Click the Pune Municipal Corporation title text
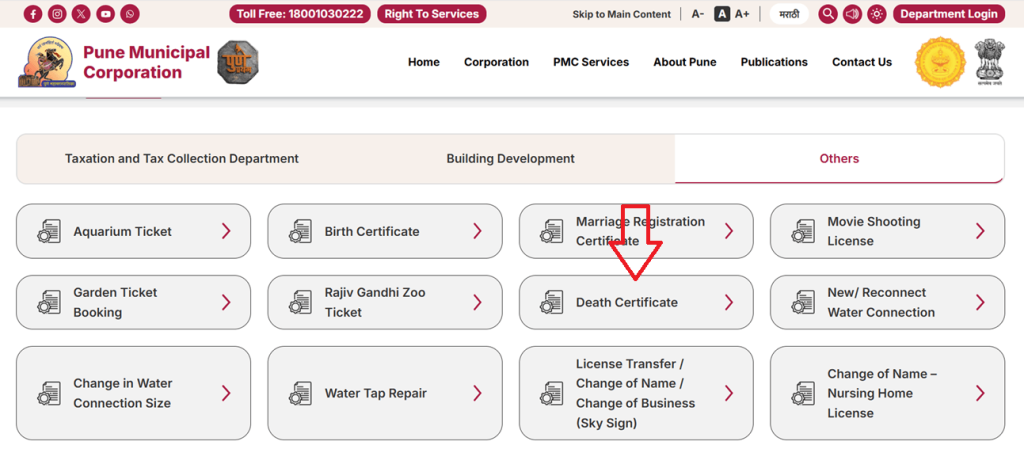Viewport: 1024px width, 449px height. pyautogui.click(x=146, y=62)
